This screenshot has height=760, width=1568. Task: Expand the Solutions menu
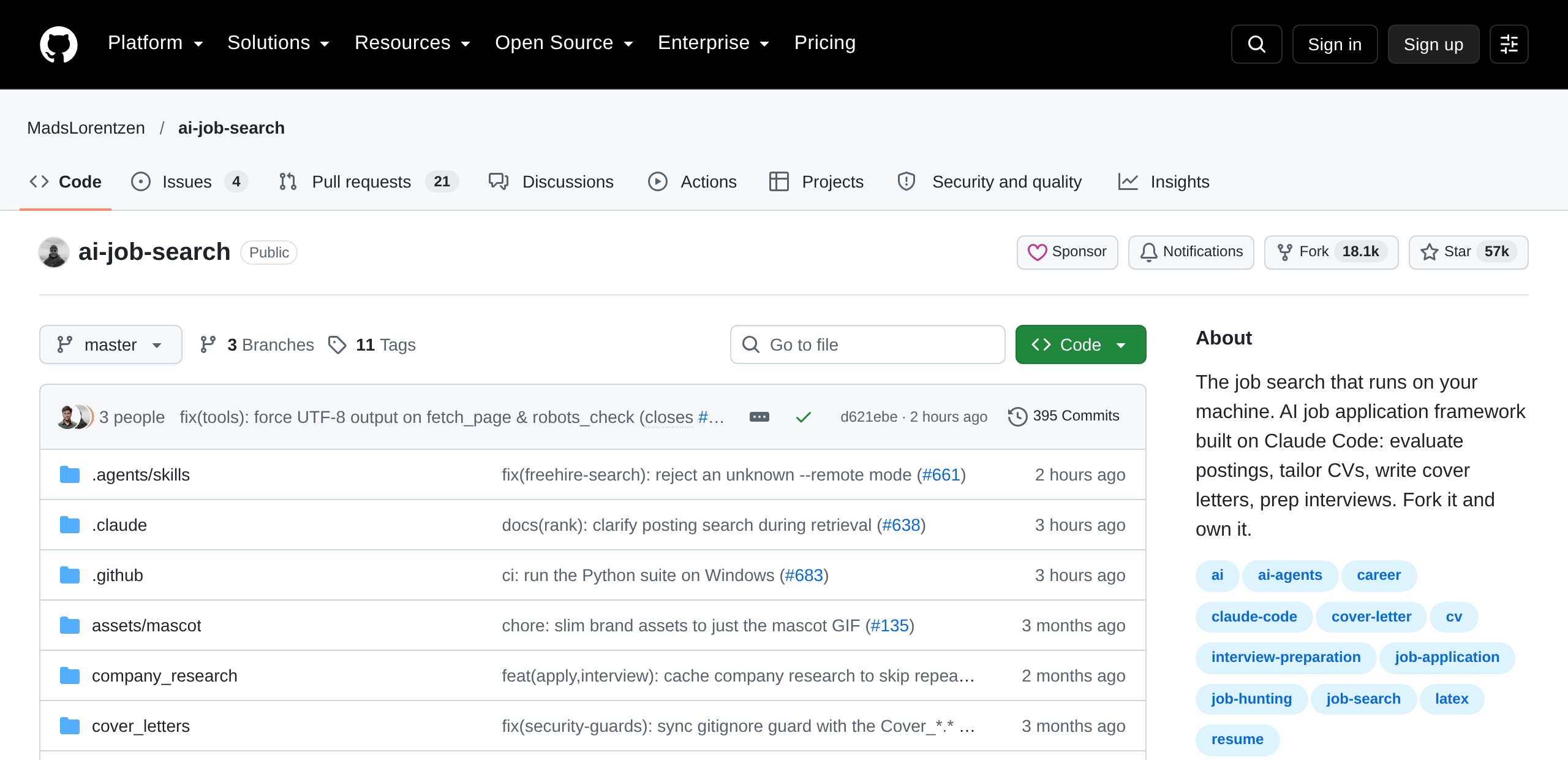279,43
